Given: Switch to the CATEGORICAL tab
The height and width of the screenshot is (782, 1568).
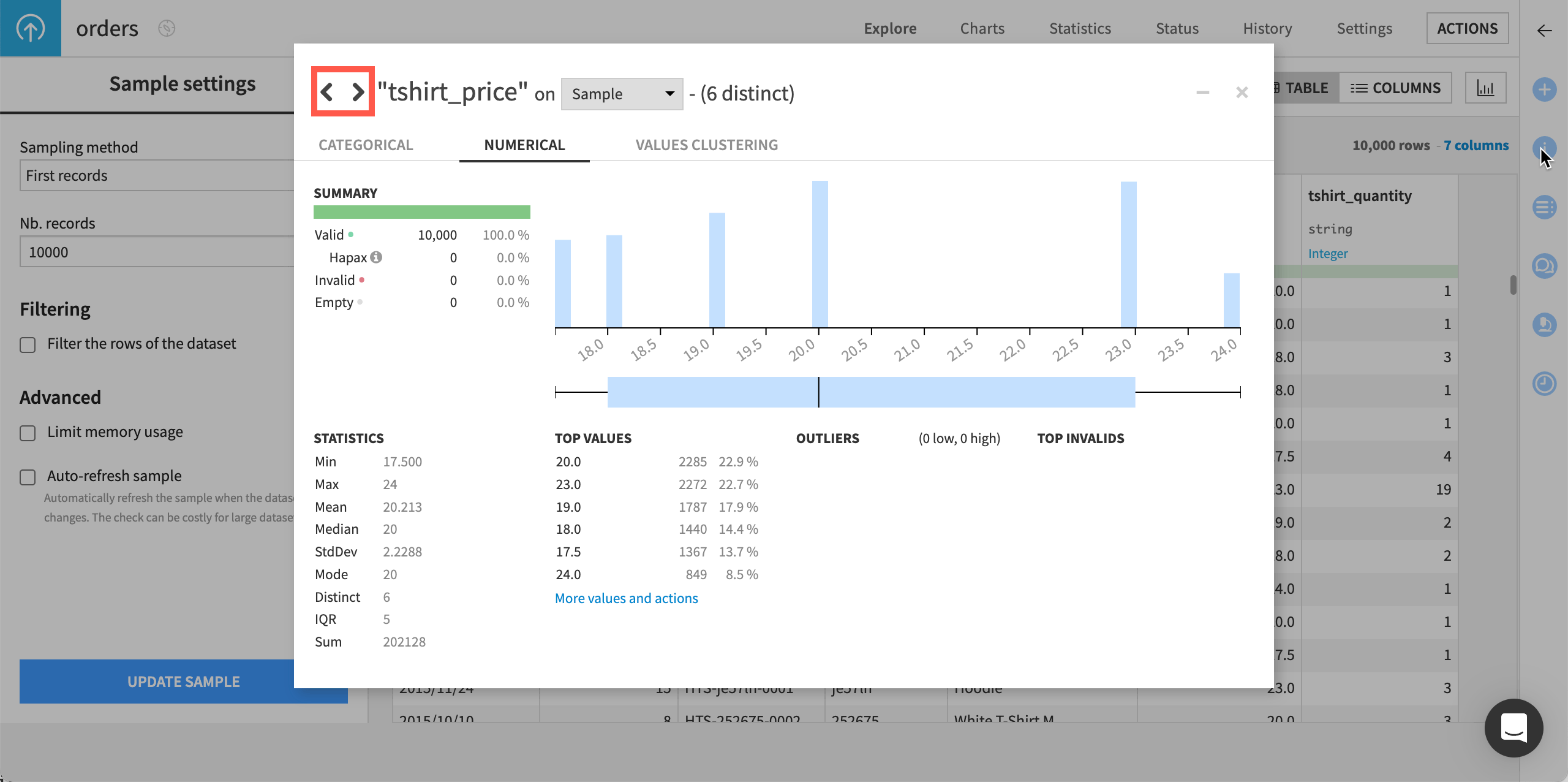Looking at the screenshot, I should [x=366, y=145].
